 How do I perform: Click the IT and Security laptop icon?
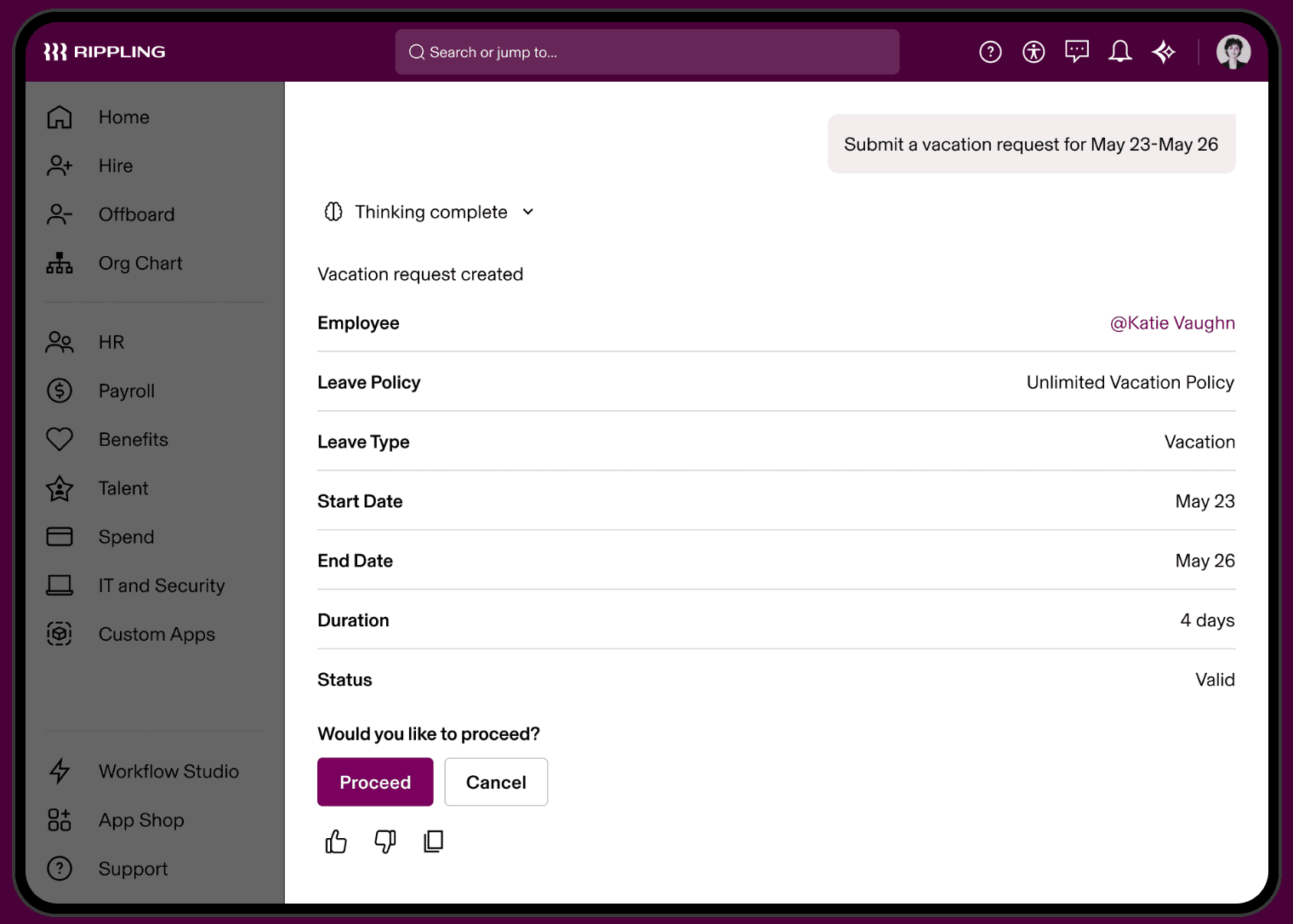pos(60,585)
